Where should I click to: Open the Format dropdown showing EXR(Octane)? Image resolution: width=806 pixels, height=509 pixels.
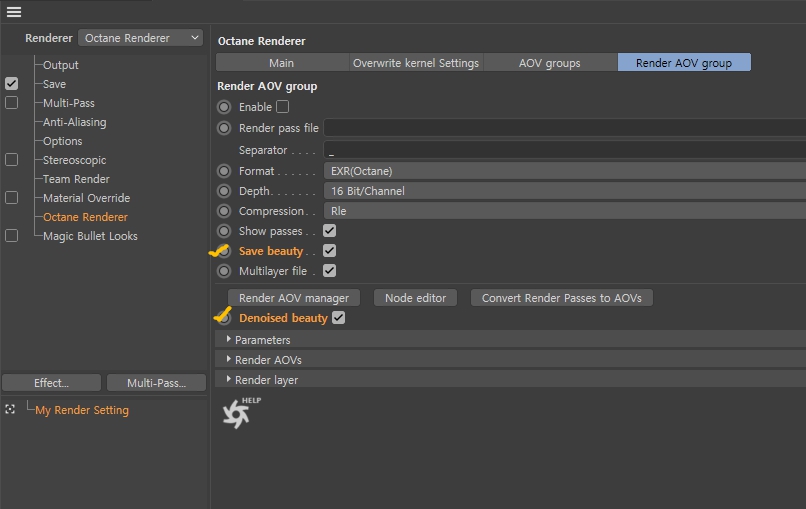[564, 171]
